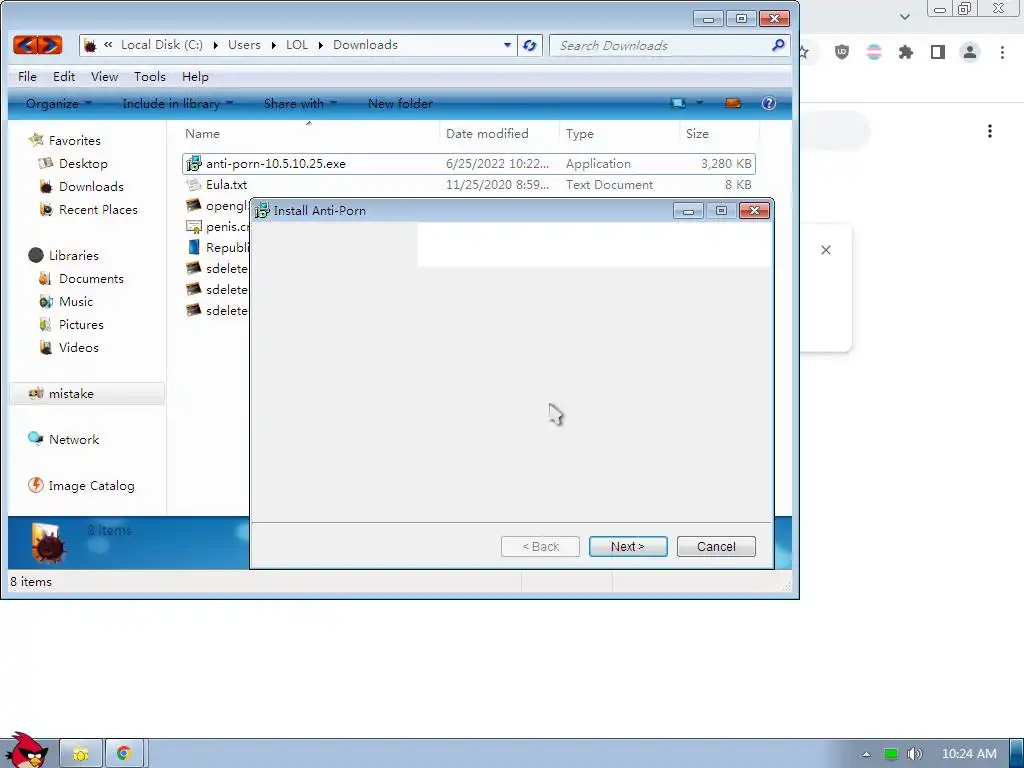Click the Search Downloads input field

pyautogui.click(x=669, y=45)
